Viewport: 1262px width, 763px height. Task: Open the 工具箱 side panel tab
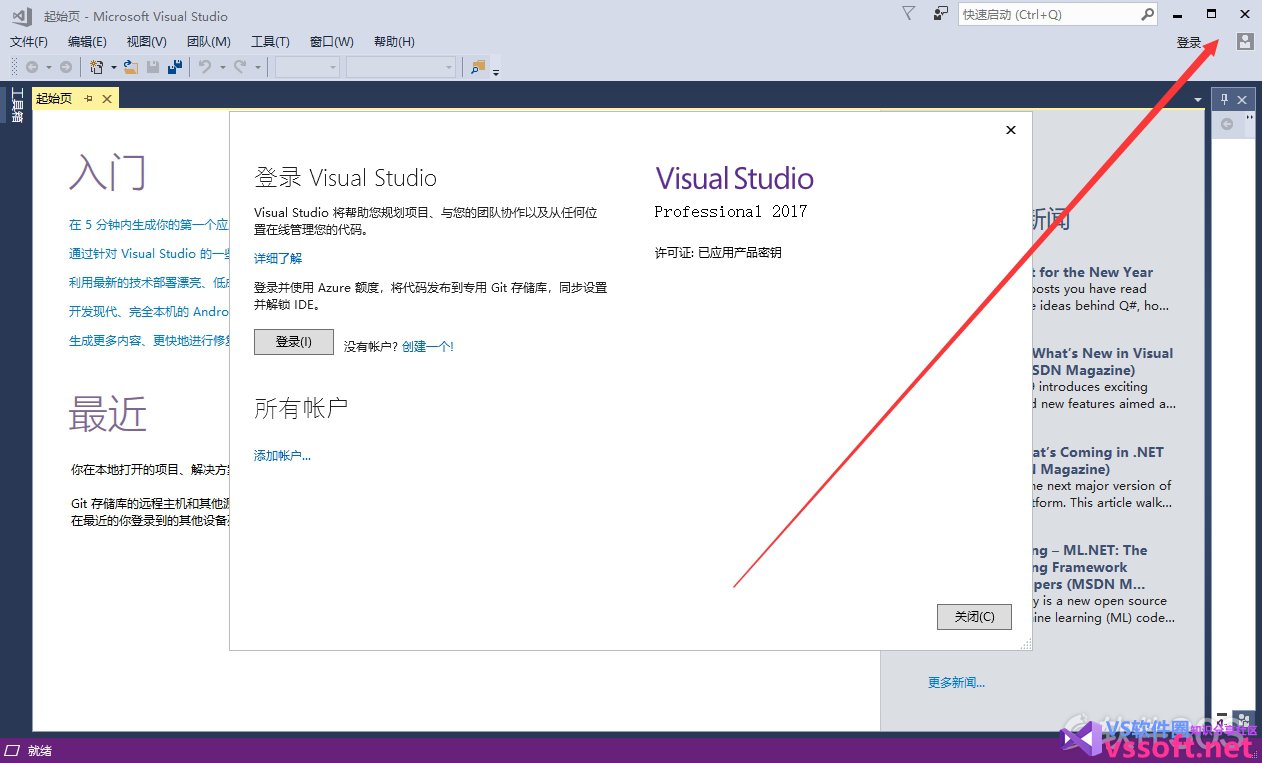(16, 106)
